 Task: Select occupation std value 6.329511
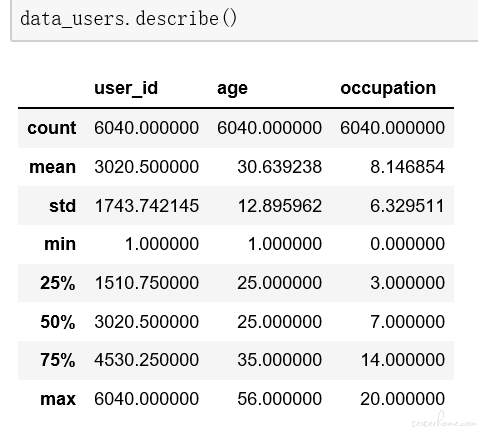pyautogui.click(x=407, y=206)
